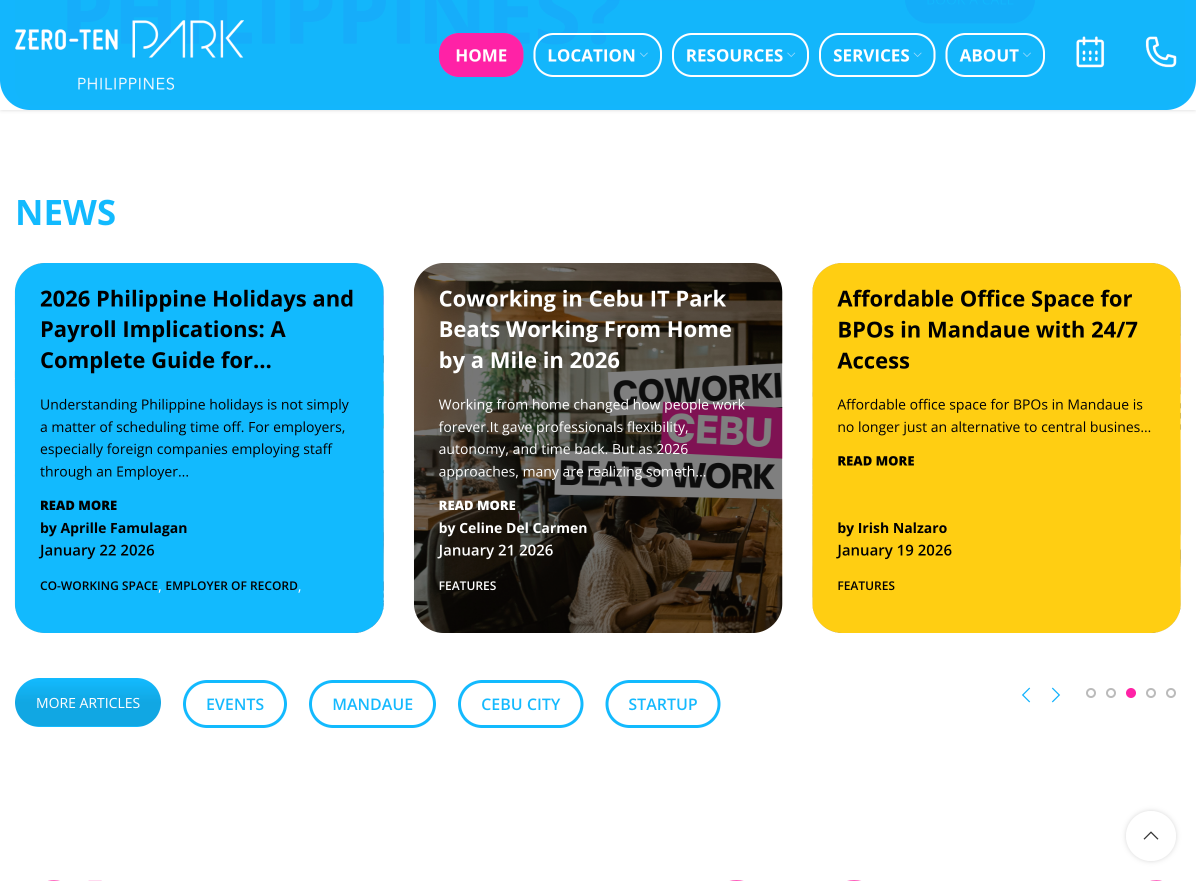Click the Zero-Ten Park Philippines logo
The width and height of the screenshot is (1196, 881).
pos(129,55)
